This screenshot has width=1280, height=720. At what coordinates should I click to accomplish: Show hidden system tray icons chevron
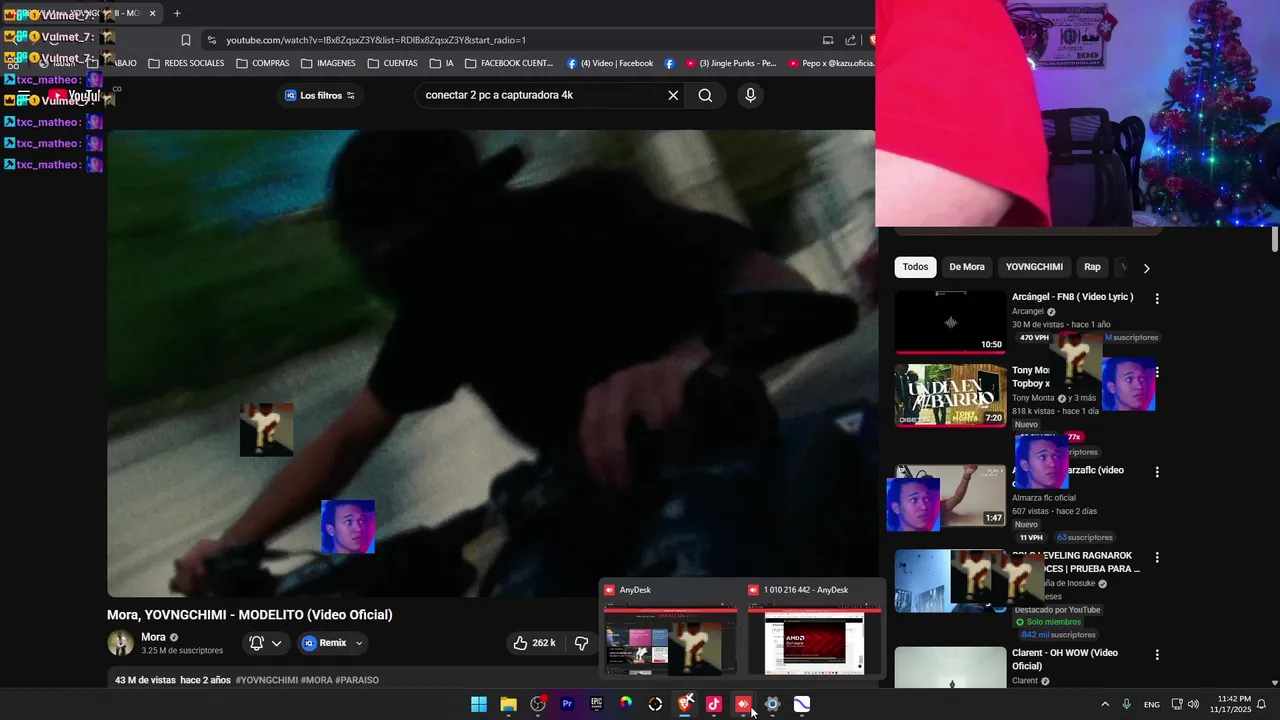1104,704
